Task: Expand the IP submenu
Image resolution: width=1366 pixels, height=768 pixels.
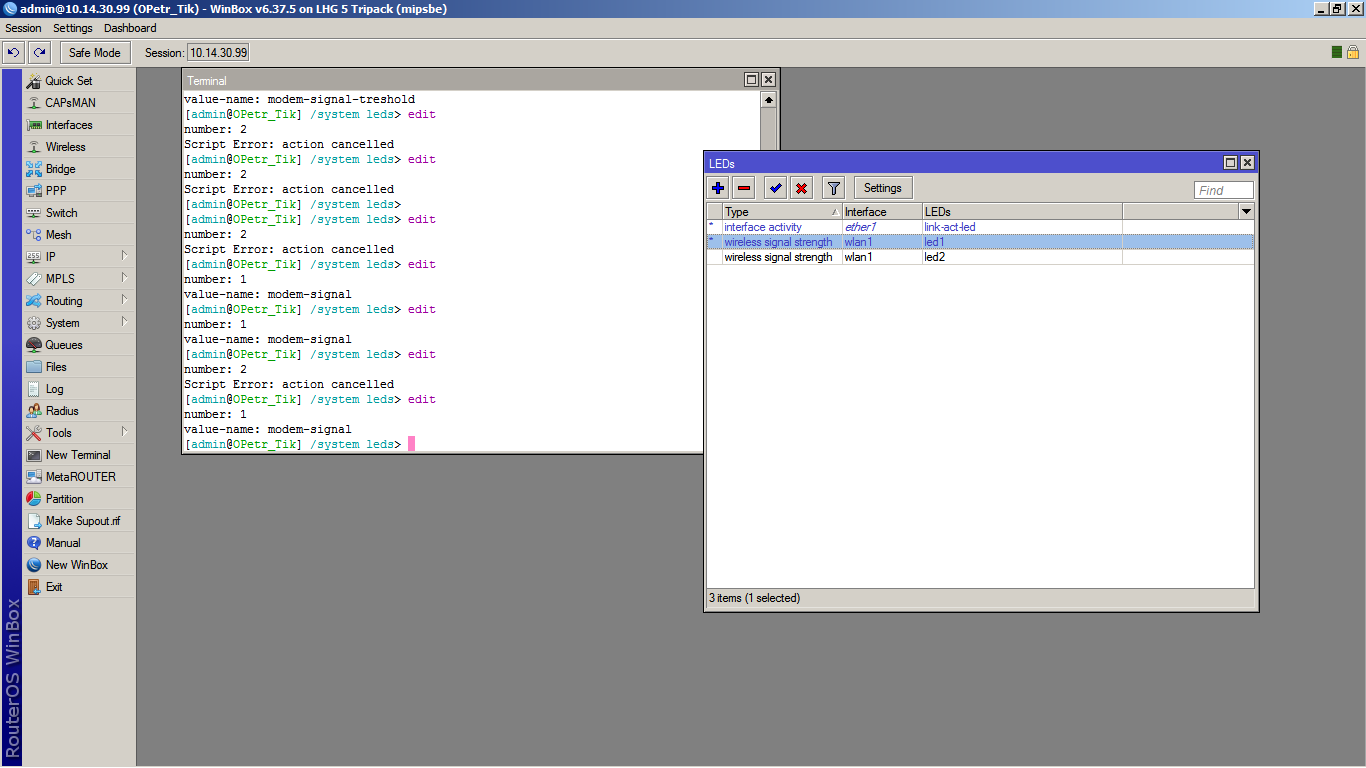Action: pos(124,257)
